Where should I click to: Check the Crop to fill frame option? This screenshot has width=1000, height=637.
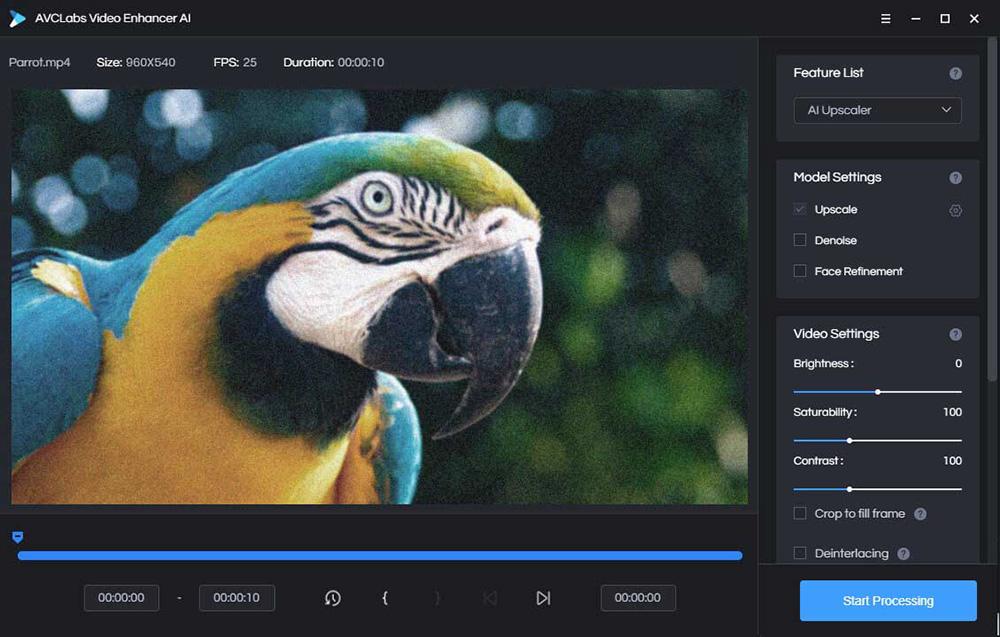[x=800, y=513]
